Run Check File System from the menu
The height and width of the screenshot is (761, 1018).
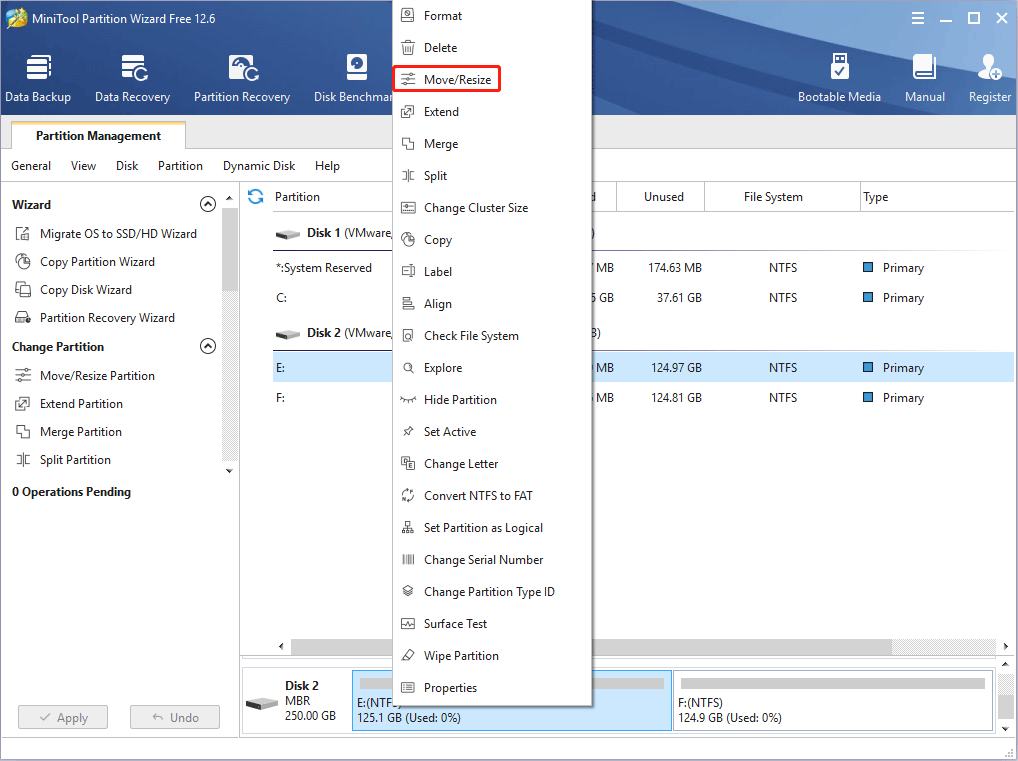(x=492, y=336)
